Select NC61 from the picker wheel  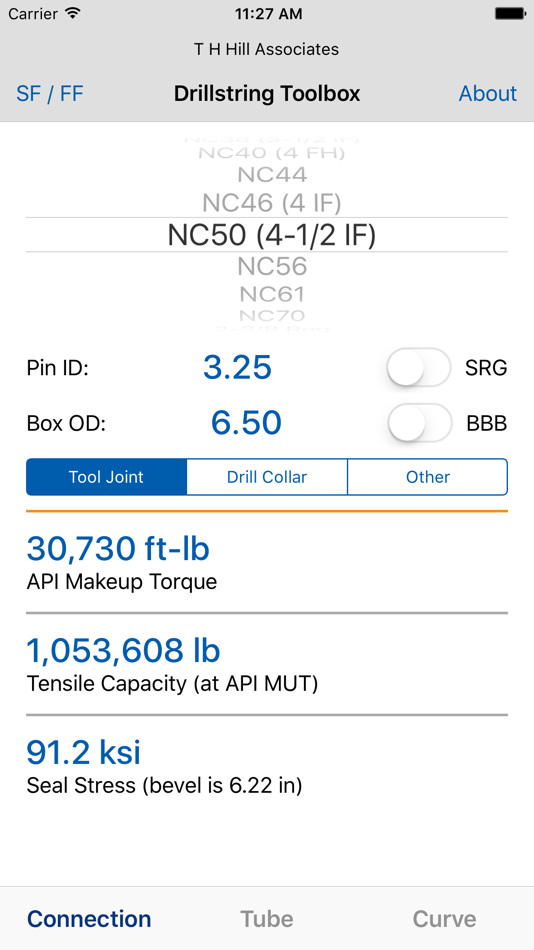(272, 294)
